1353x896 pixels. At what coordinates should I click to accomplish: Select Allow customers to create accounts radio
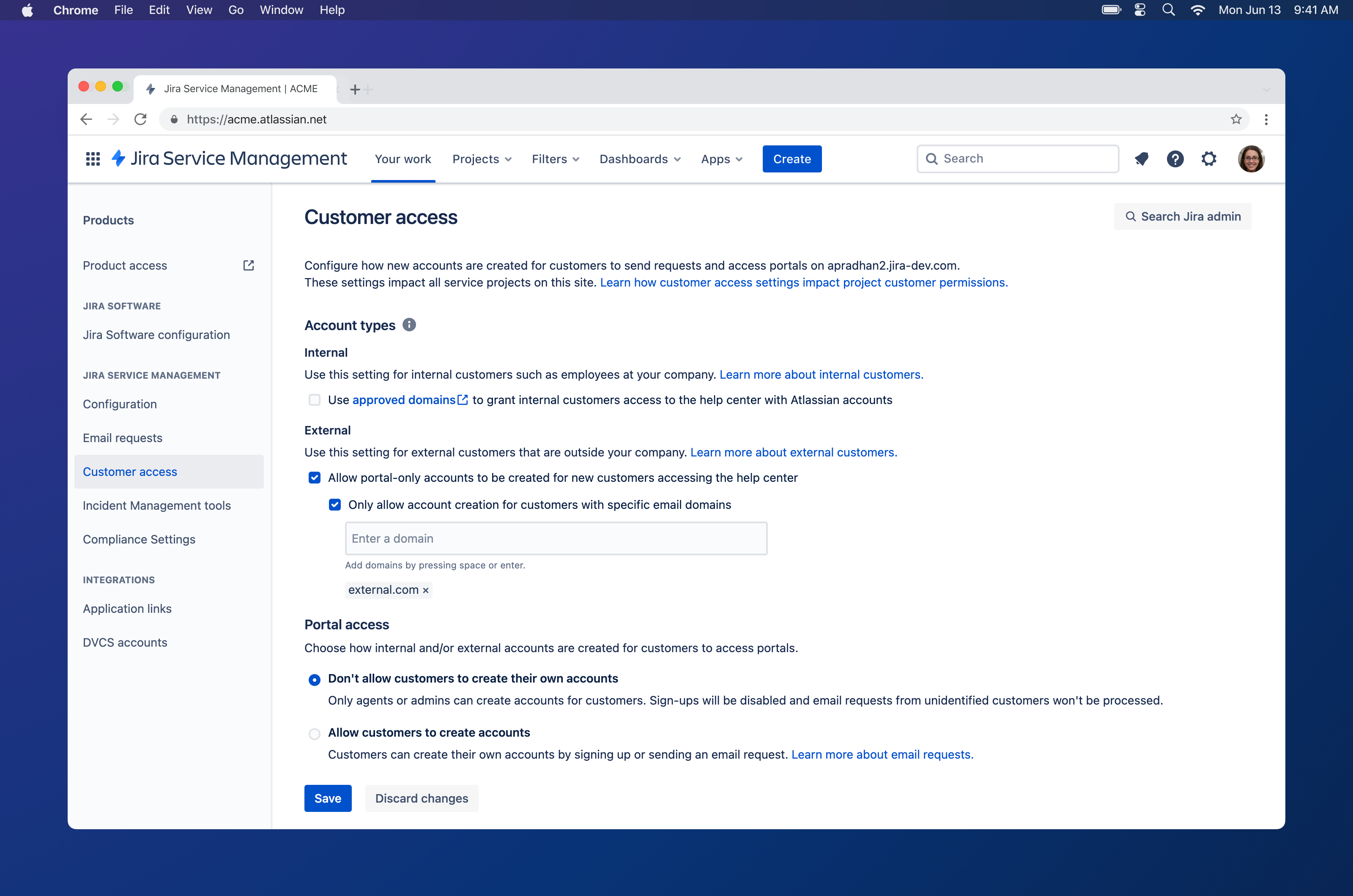click(315, 734)
